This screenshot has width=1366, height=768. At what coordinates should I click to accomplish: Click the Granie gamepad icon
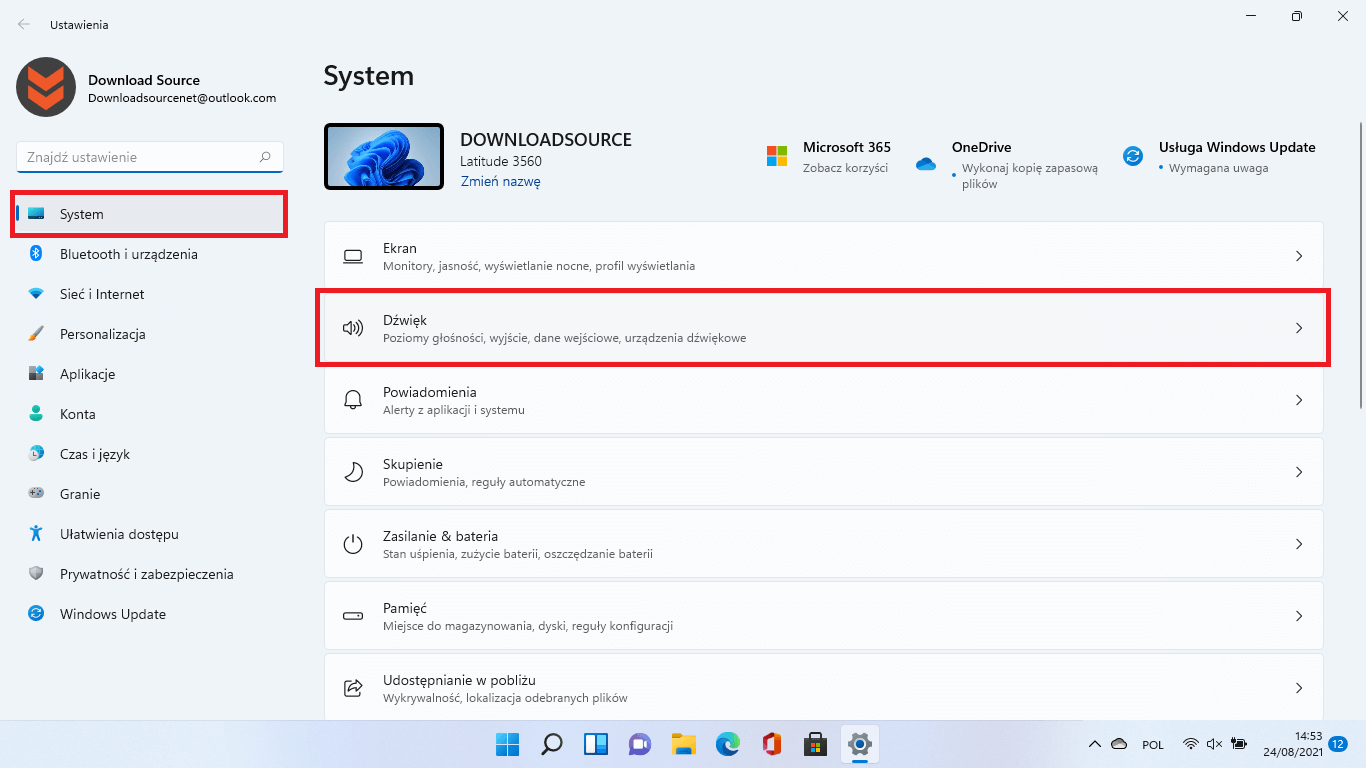tap(36, 494)
